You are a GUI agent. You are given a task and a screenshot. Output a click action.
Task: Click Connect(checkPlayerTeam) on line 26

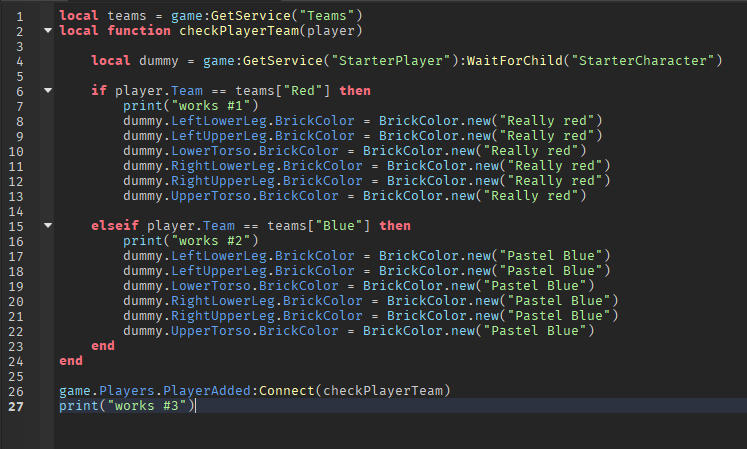coord(354,390)
